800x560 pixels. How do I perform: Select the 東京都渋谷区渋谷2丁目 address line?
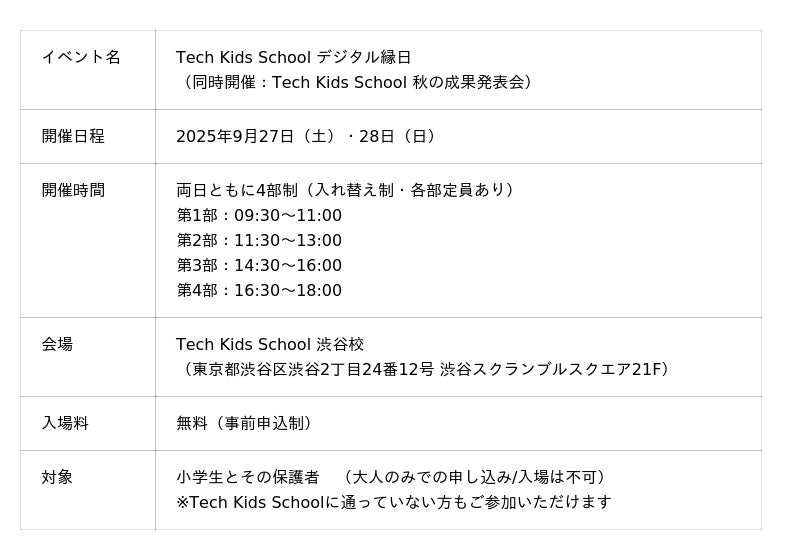tap(426, 369)
